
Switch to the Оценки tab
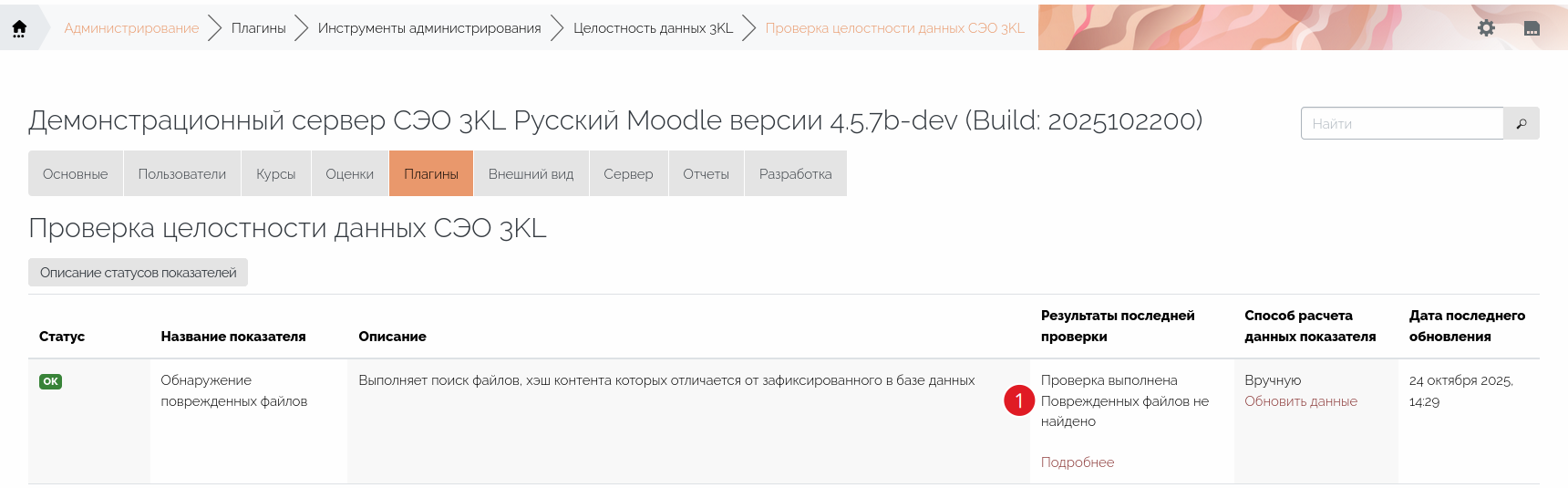(x=349, y=173)
